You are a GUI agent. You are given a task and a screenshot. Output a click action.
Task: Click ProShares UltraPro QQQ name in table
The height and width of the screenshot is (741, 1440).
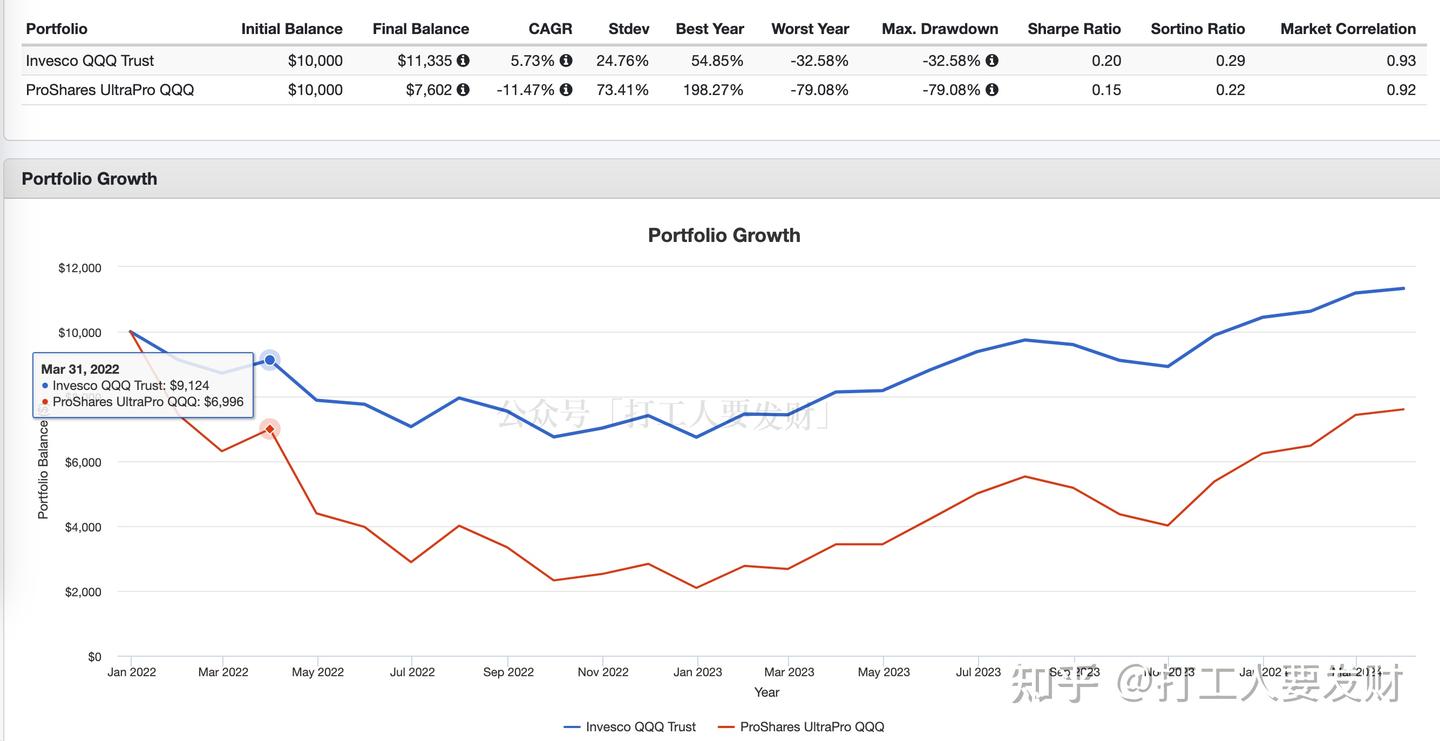pos(110,90)
